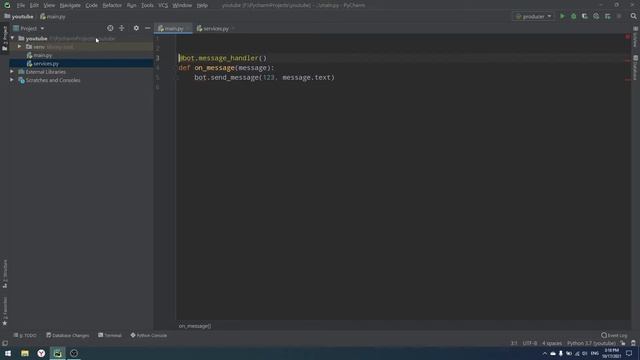
Task: Open the File menu
Action: (x=21, y=5)
